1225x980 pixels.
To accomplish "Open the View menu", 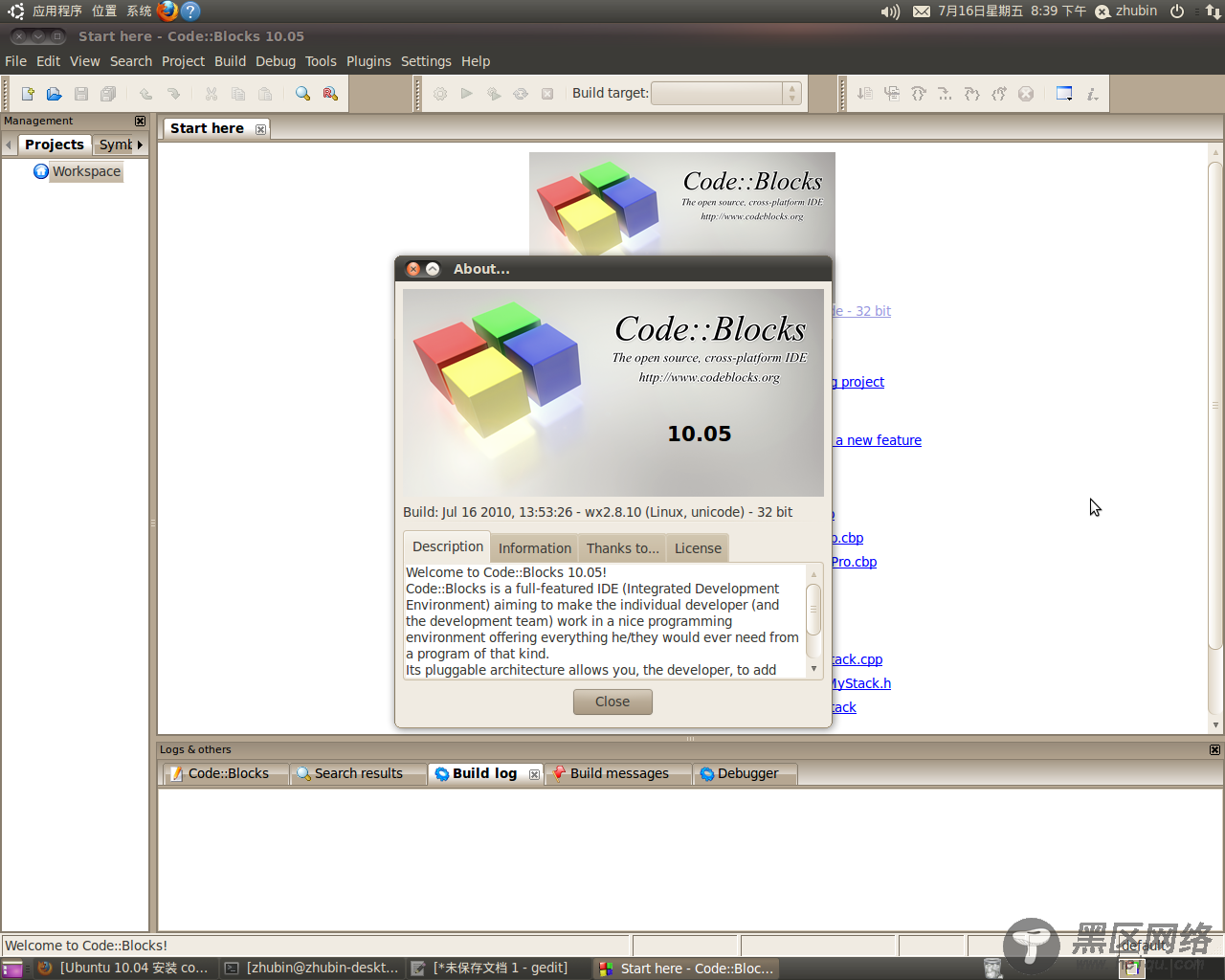I will tap(85, 61).
